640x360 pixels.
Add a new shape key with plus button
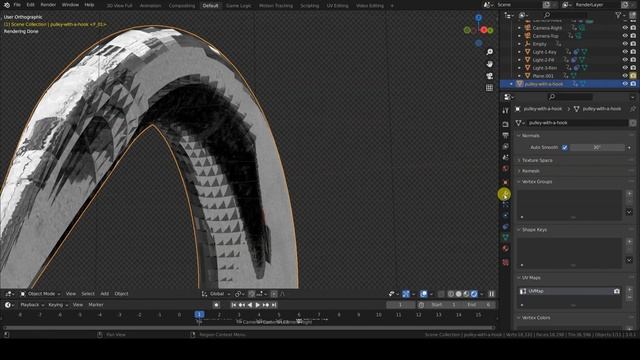629,242
